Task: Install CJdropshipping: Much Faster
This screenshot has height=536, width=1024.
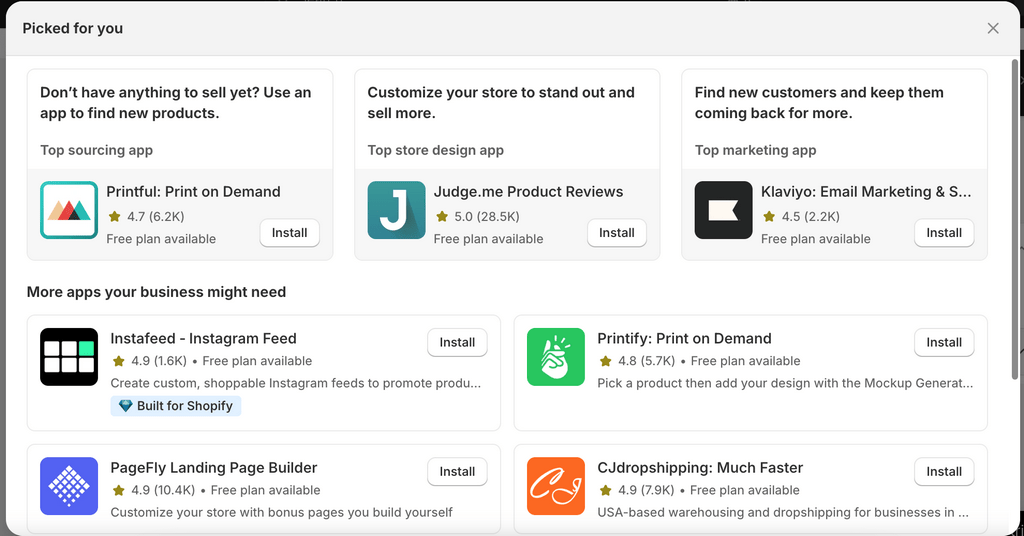Action: (x=944, y=472)
